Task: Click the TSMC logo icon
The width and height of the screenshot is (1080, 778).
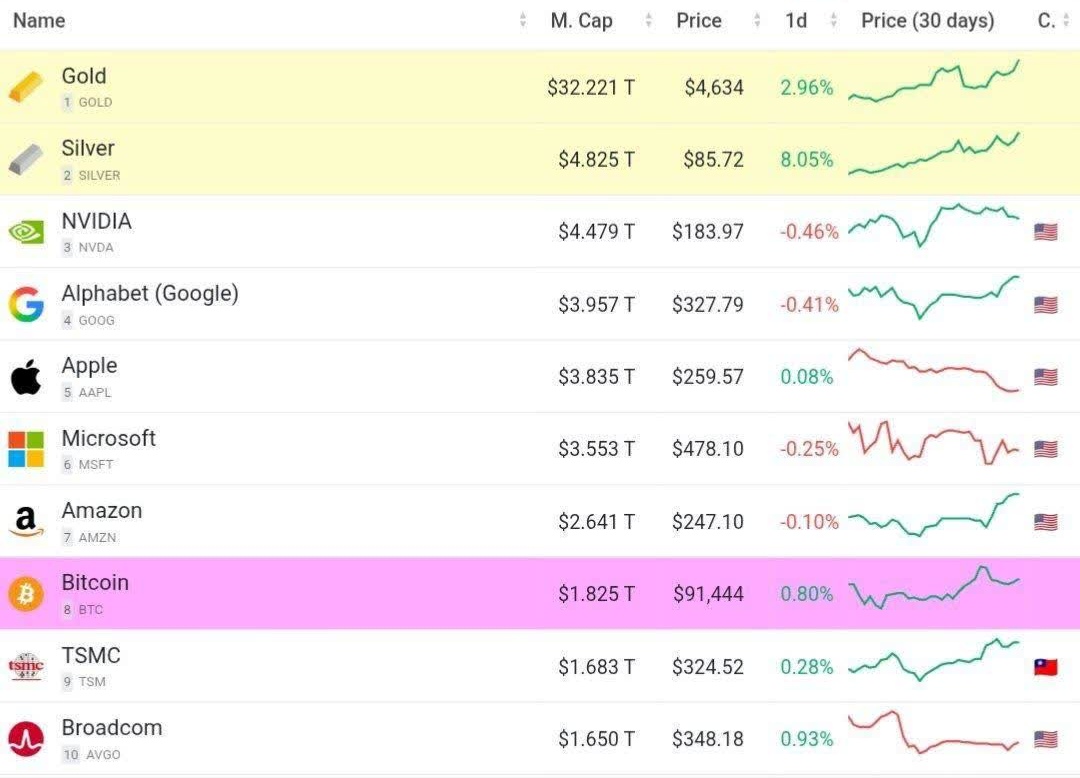Action: point(26,666)
